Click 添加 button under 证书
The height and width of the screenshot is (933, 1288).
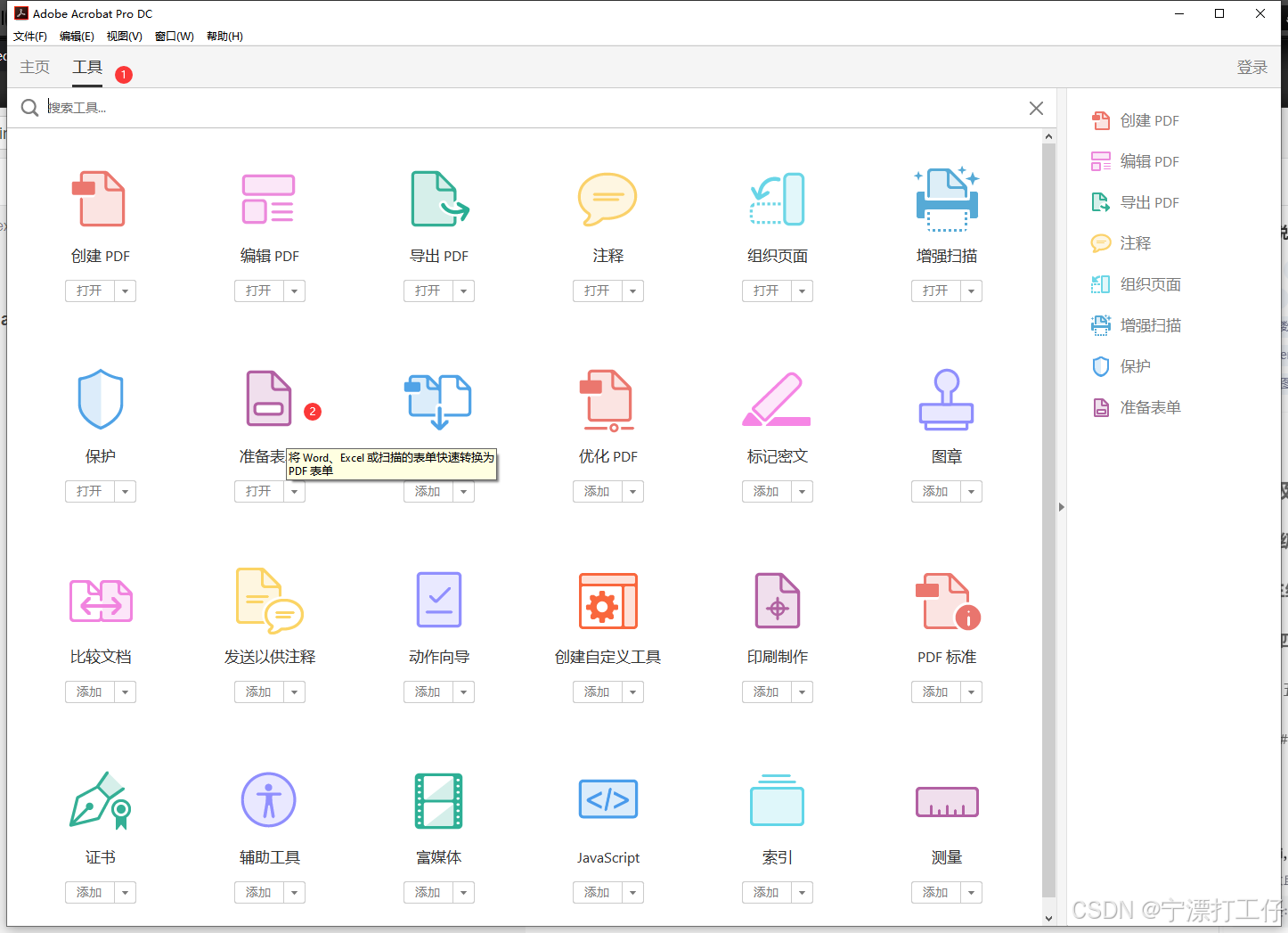[x=90, y=892]
